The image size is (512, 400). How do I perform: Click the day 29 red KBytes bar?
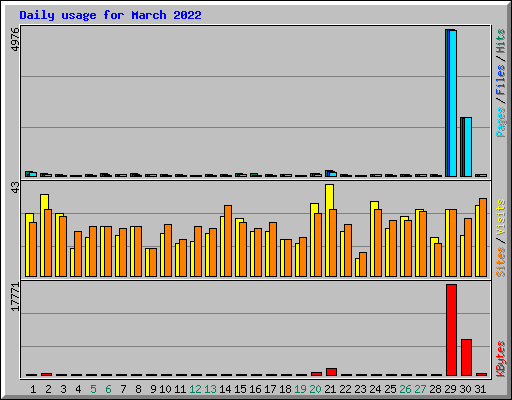click(x=451, y=330)
